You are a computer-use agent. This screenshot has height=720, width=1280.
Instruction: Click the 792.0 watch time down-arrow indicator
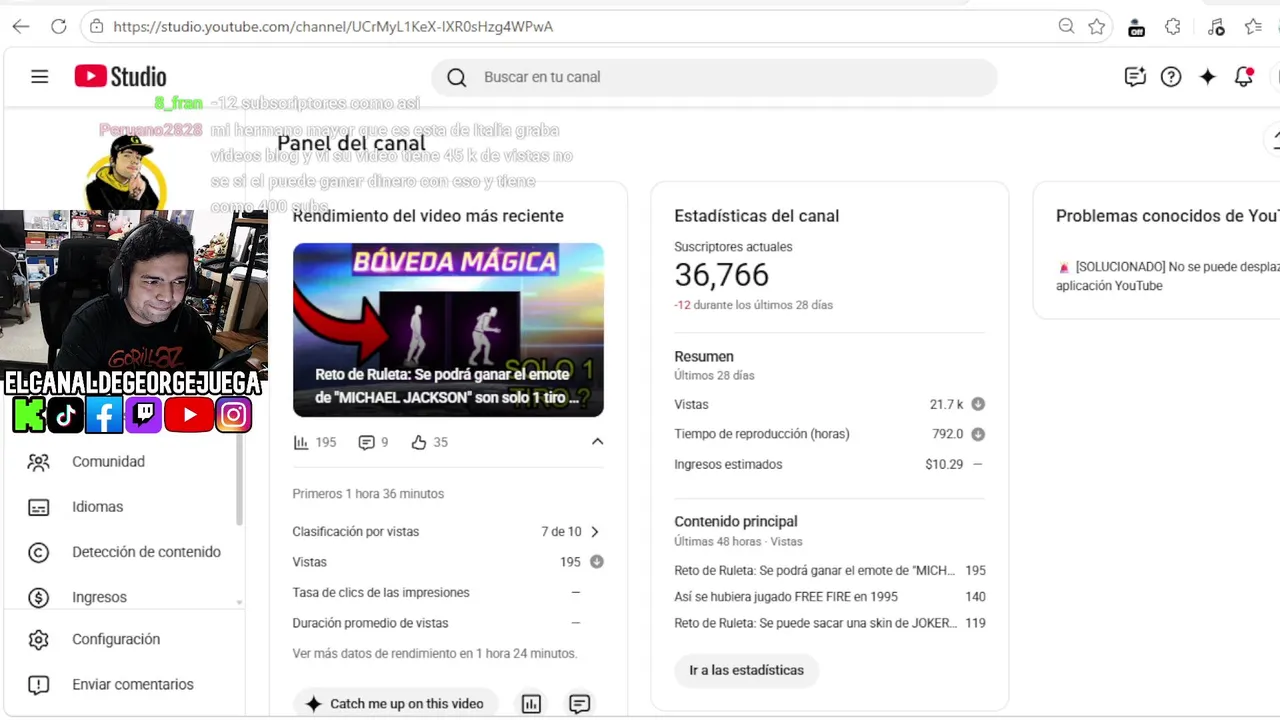pos(978,434)
